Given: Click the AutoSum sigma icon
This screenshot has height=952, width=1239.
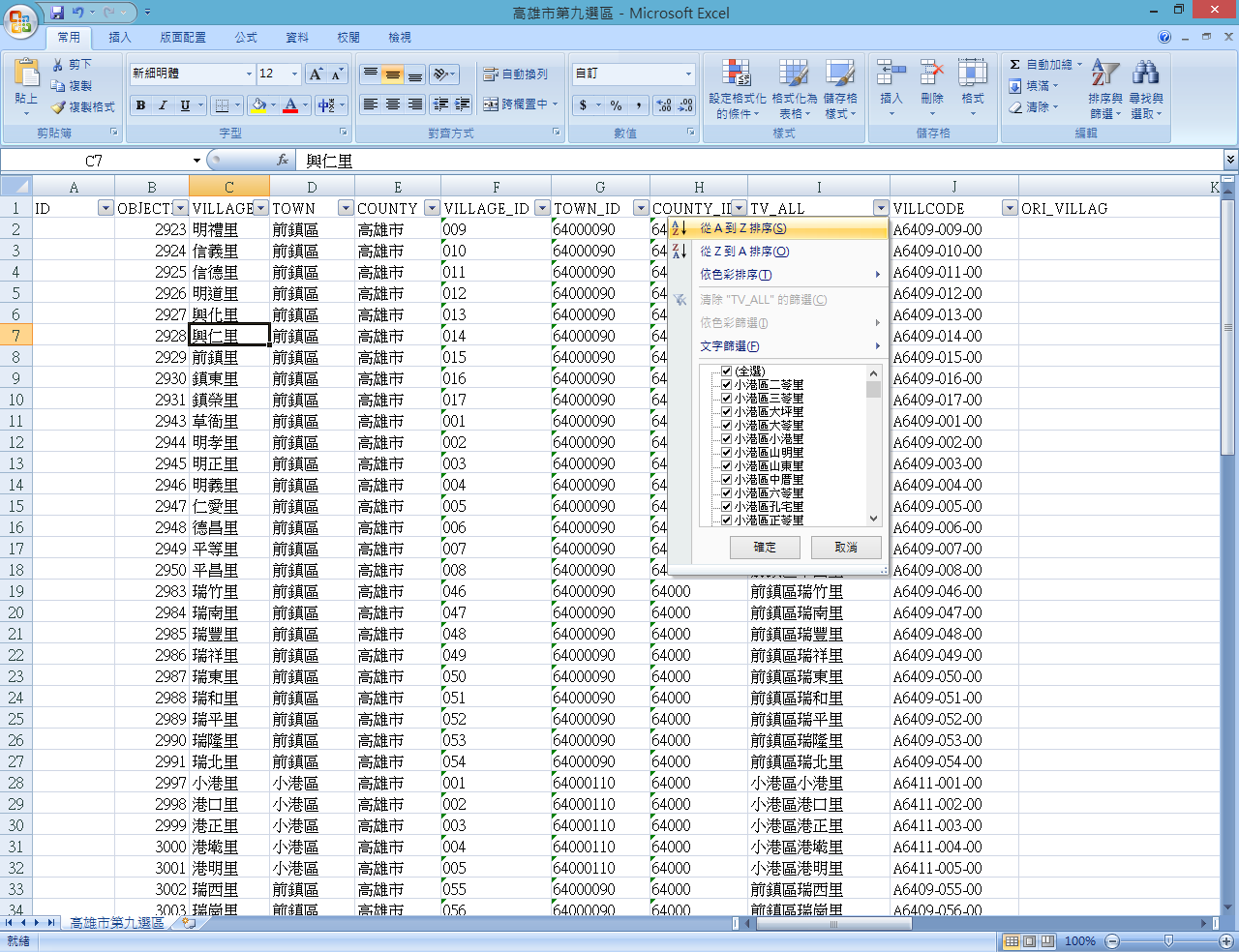Looking at the screenshot, I should pos(1014,65).
